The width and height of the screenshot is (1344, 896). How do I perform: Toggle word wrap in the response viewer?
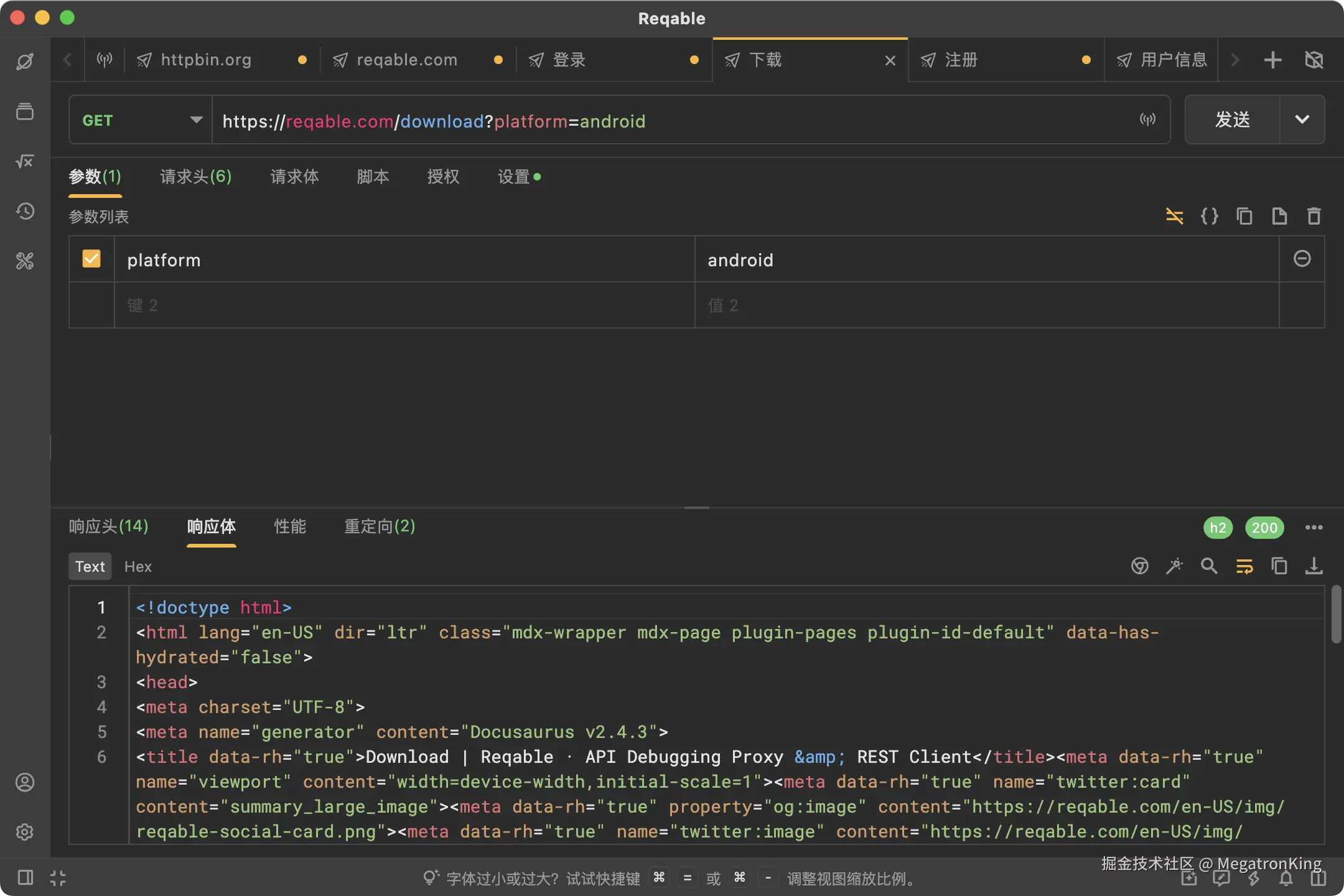[x=1244, y=566]
